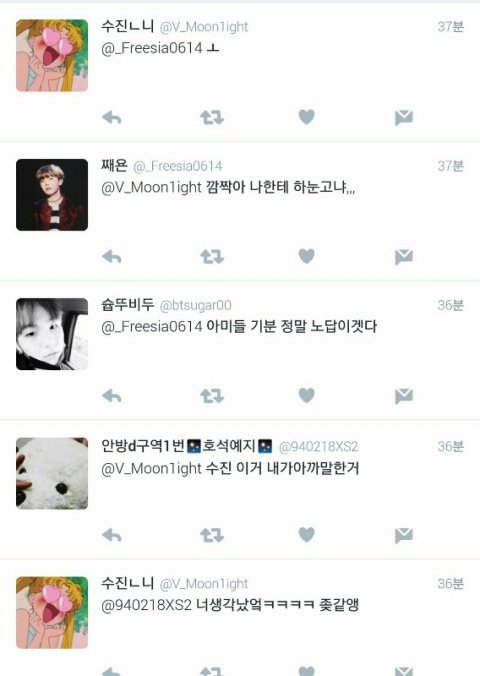Open 째욘's profile picture

52,194
